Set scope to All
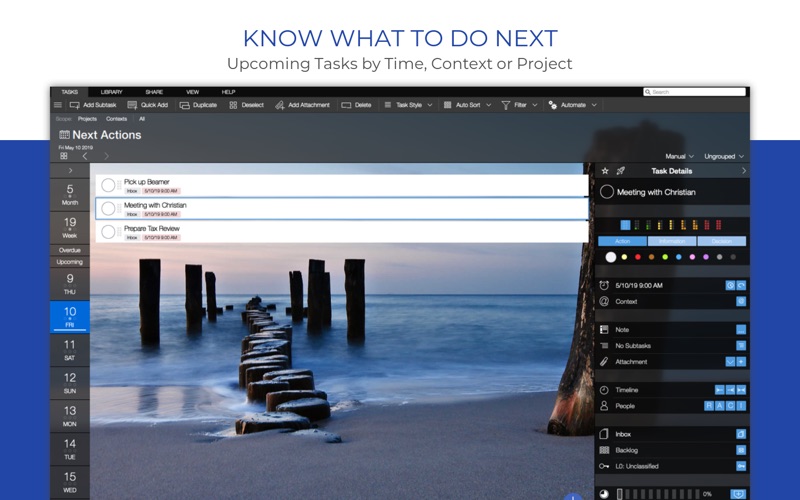 142,119
